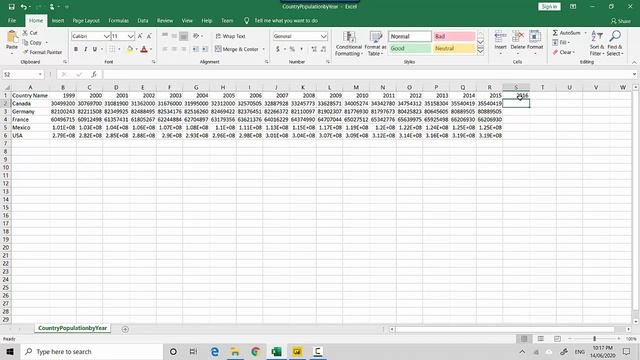Open the fill color dropdown arrow
The height and width of the screenshot is (360, 640).
pyautogui.click(x=136, y=49)
